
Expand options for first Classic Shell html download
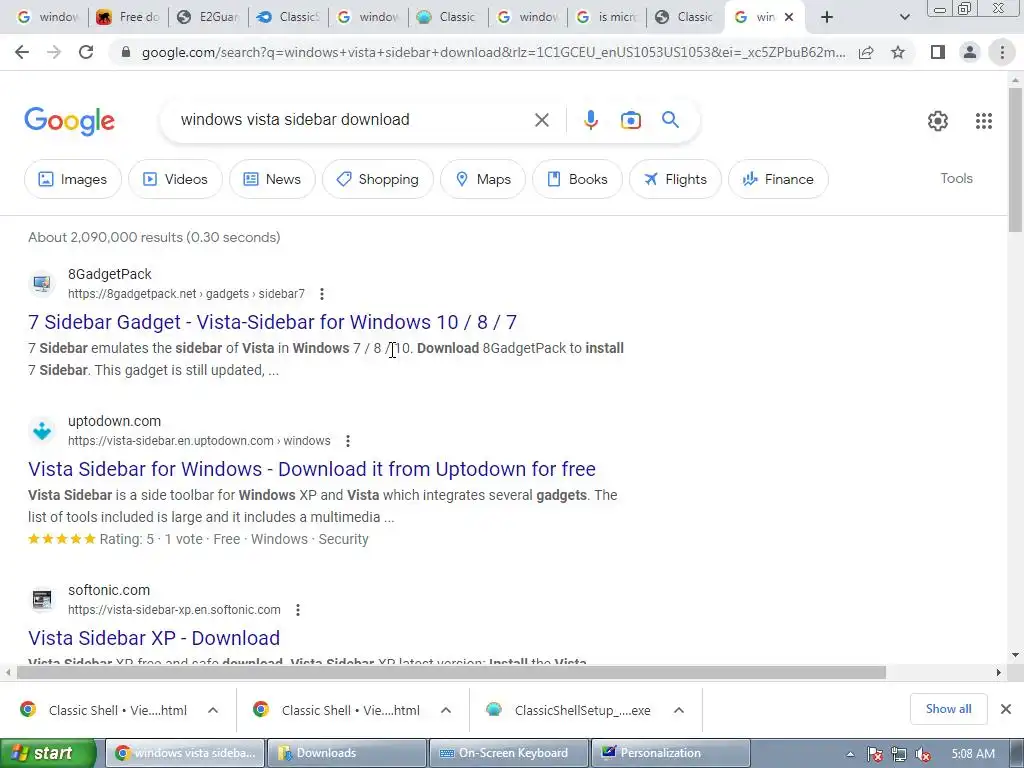coord(213,710)
